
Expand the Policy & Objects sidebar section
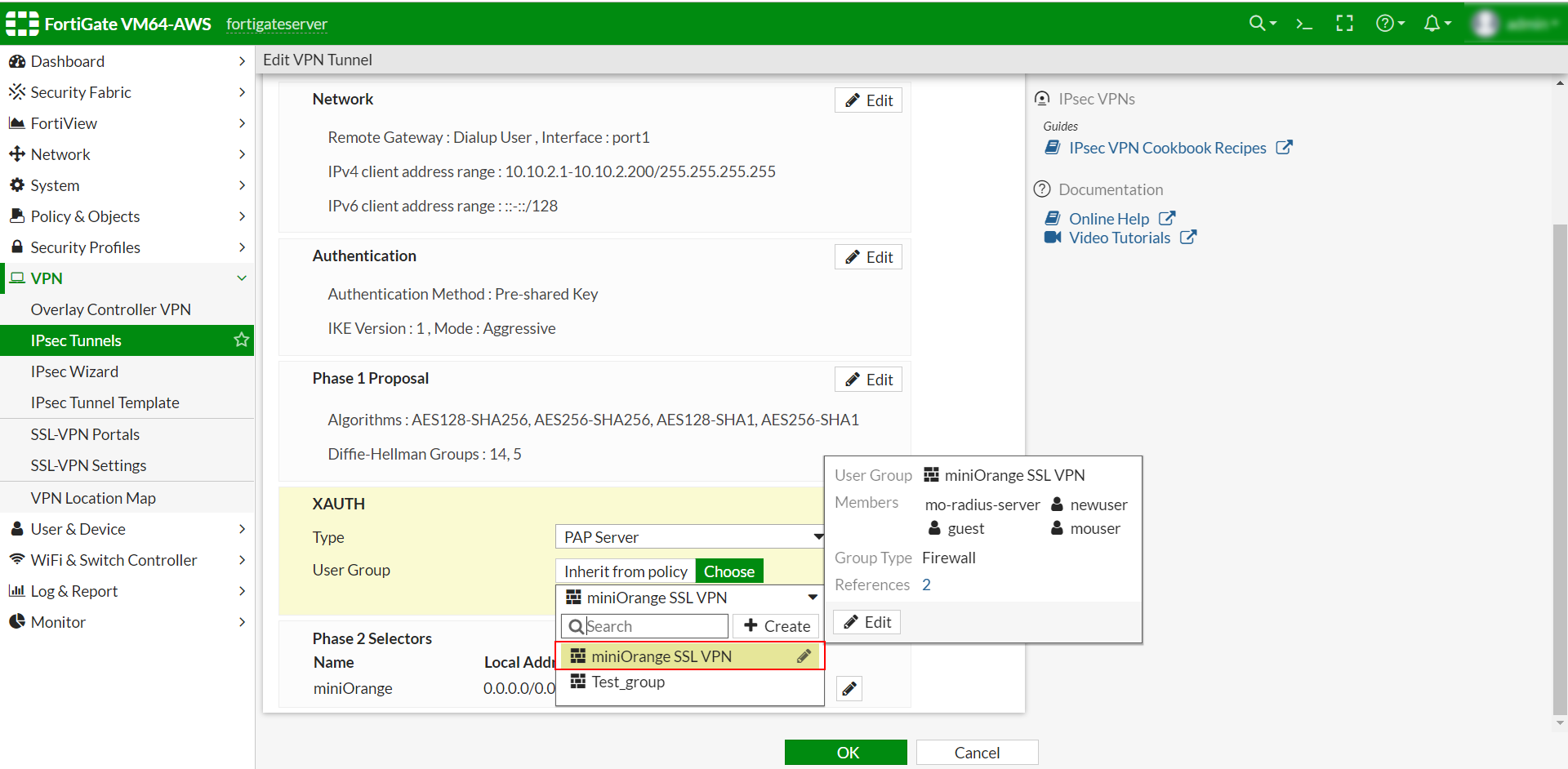[84, 216]
